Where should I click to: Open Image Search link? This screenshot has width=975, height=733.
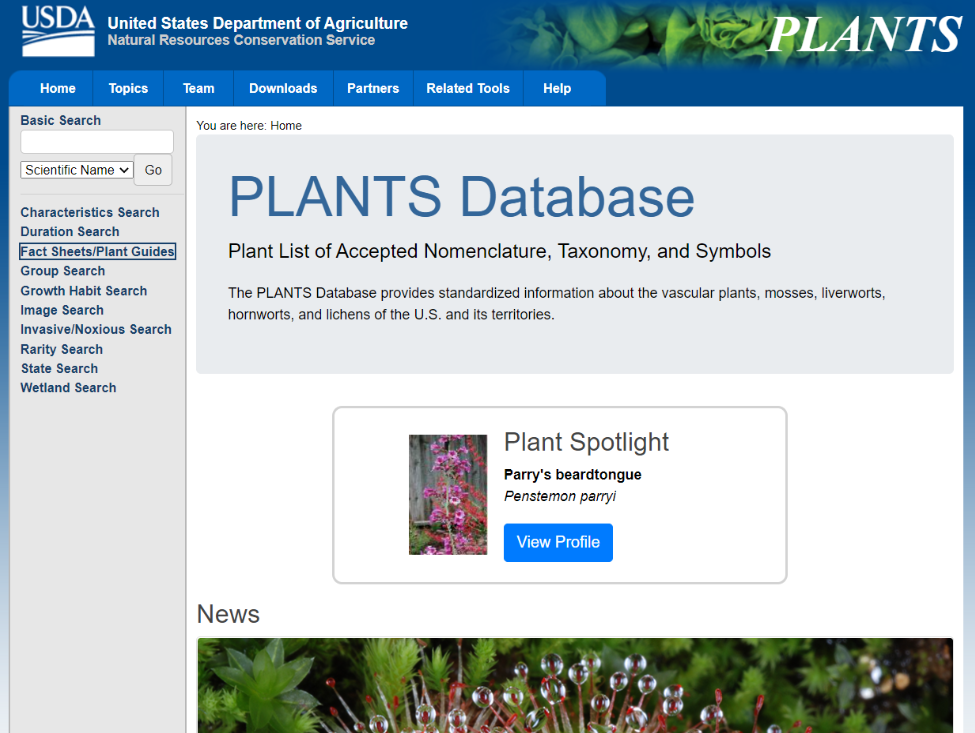coord(62,310)
